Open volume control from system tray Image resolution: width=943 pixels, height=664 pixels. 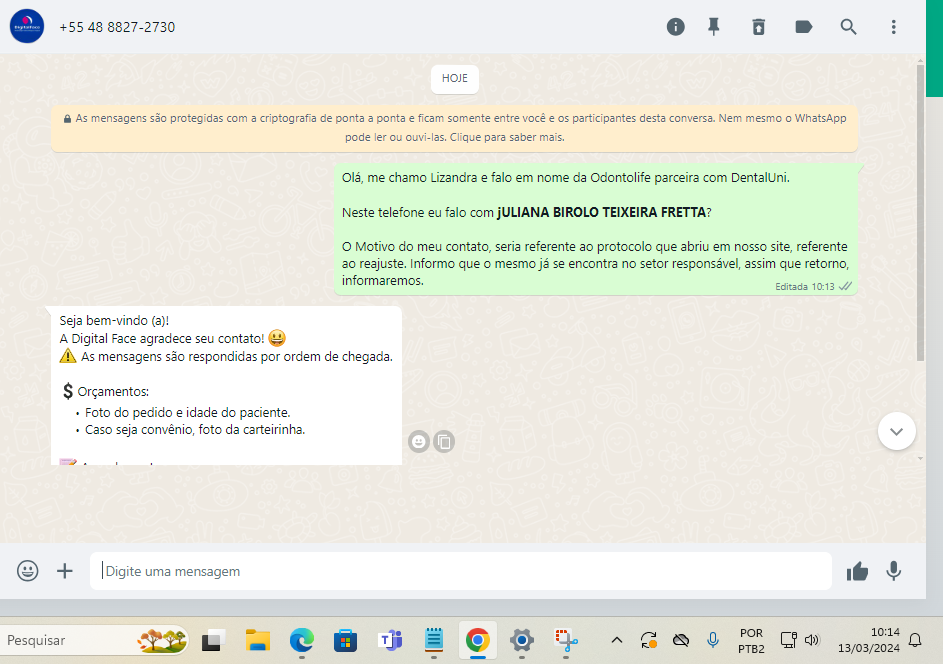pyautogui.click(x=812, y=640)
